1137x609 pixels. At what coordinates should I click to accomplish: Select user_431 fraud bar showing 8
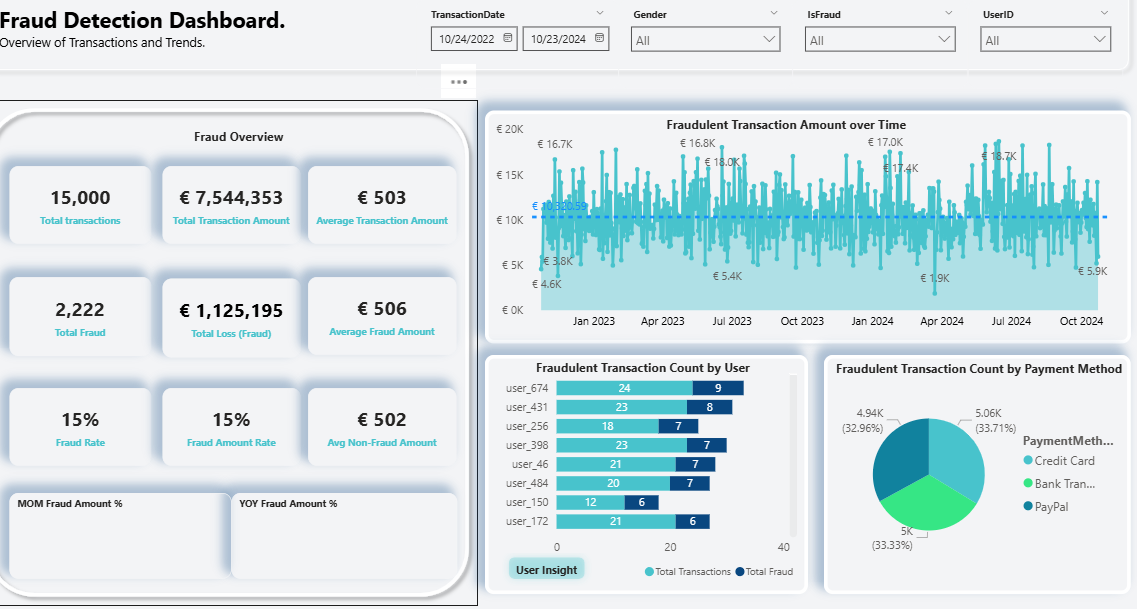tap(709, 407)
